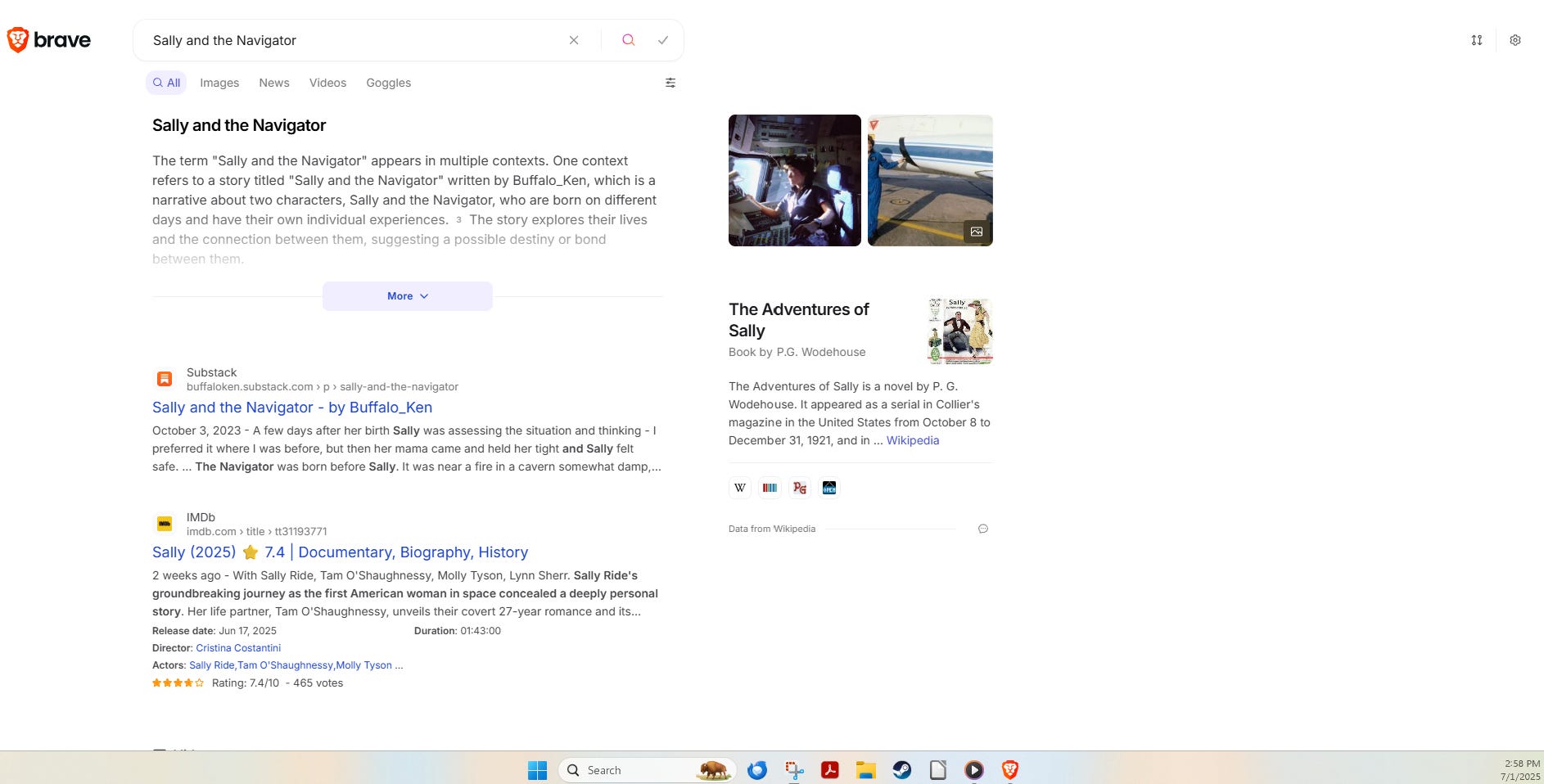This screenshot has height=784, width=1544.
Task: Open Adobe Acrobat from the taskbar
Action: [830, 770]
